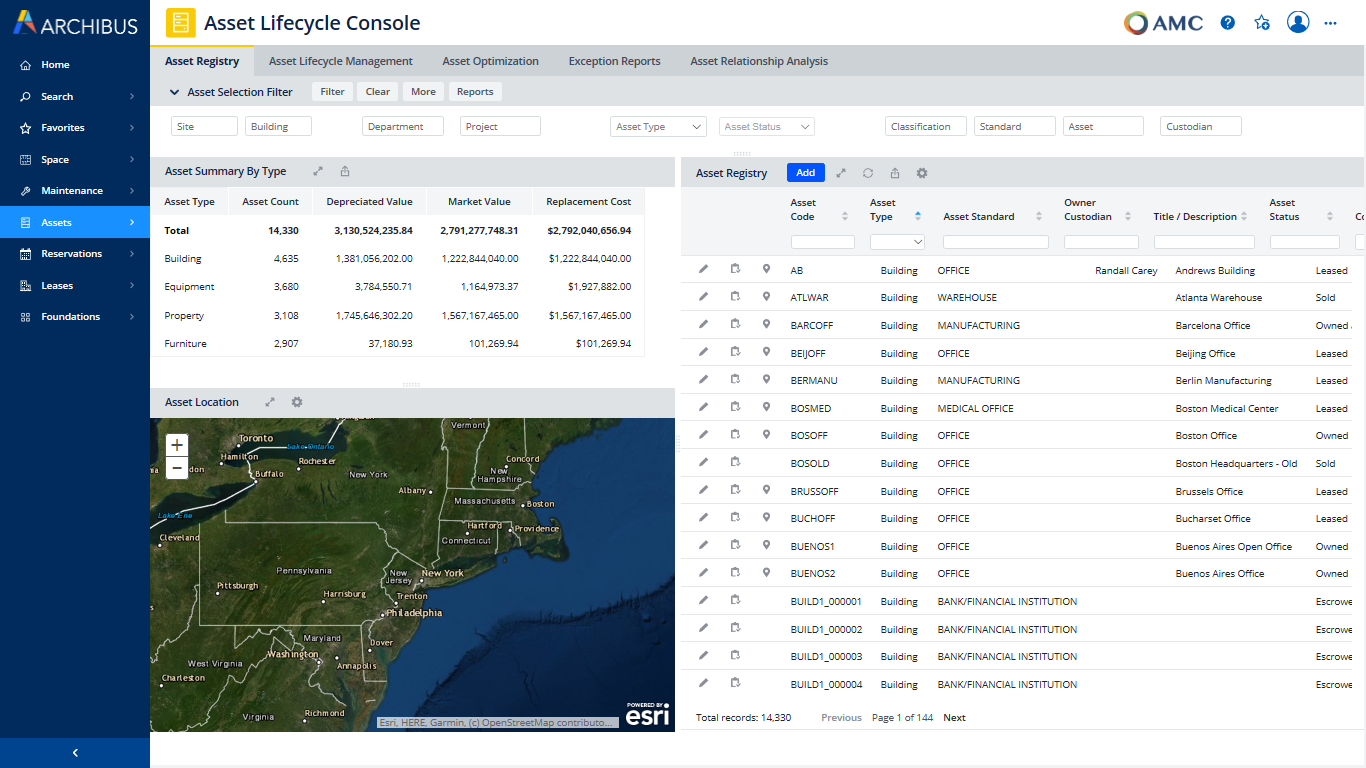Open the Asset Type filter dropdown

click(659, 126)
